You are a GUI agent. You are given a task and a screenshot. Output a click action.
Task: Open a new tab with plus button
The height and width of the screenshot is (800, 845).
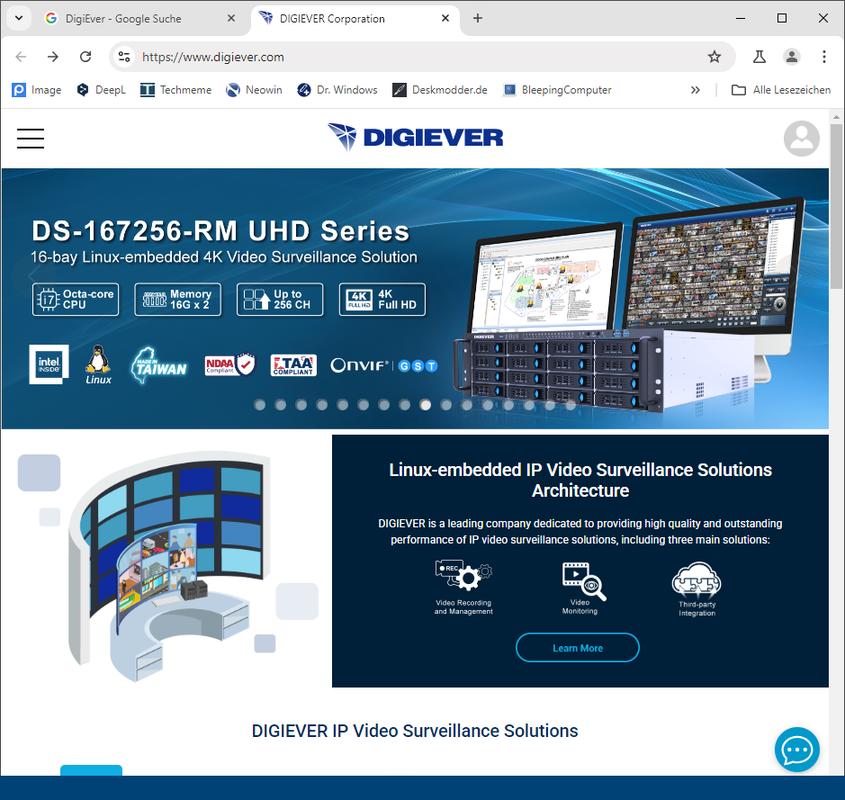477,18
